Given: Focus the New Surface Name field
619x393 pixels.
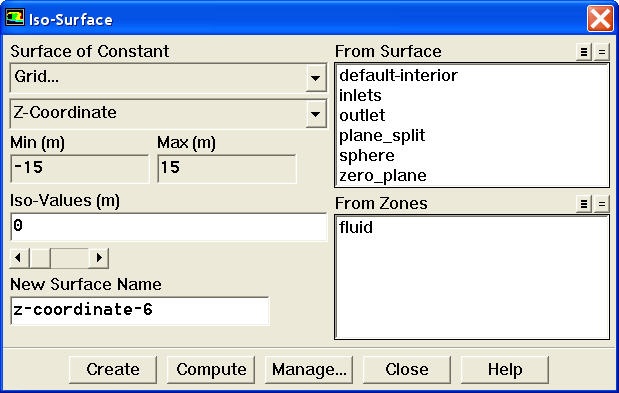Looking at the screenshot, I should [140, 311].
